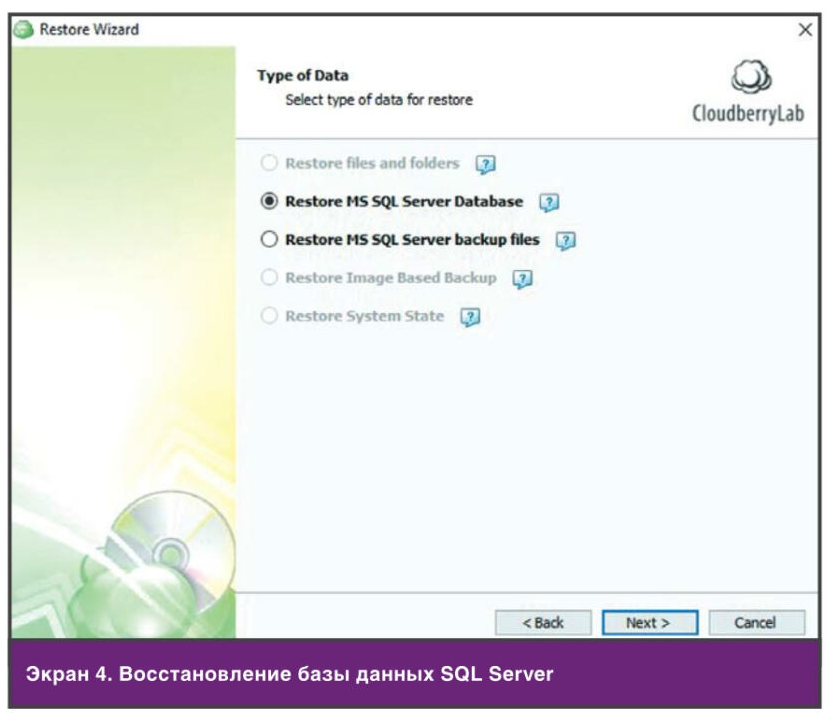Viewport: 827px width, 713px height.
Task: Open help for MS SQL Server backup files
Action: click(x=565, y=241)
